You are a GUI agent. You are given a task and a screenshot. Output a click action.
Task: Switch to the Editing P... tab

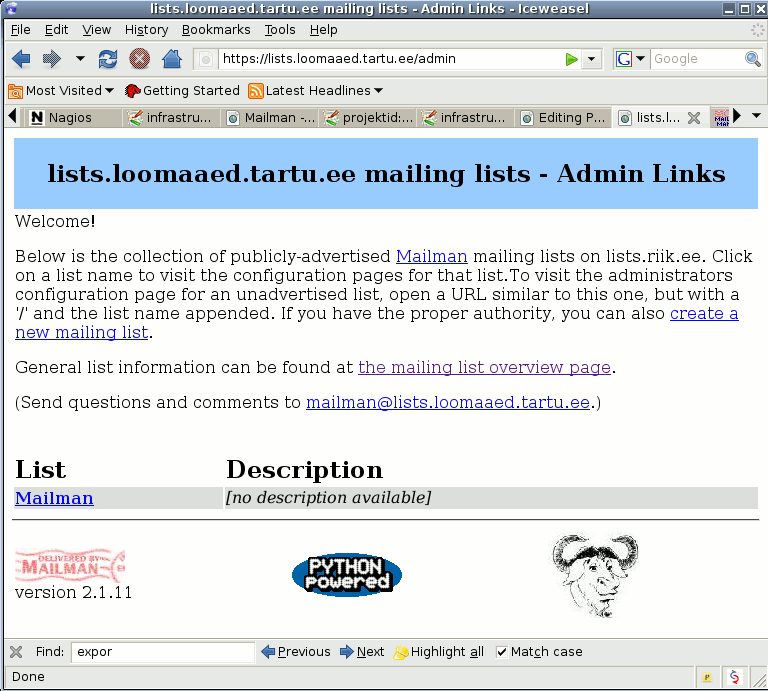[563, 118]
